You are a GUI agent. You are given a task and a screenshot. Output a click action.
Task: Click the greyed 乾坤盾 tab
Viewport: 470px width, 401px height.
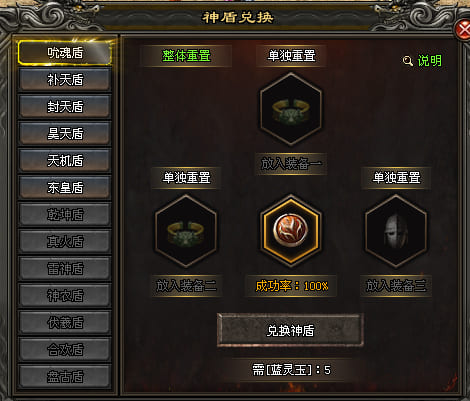tap(65, 215)
